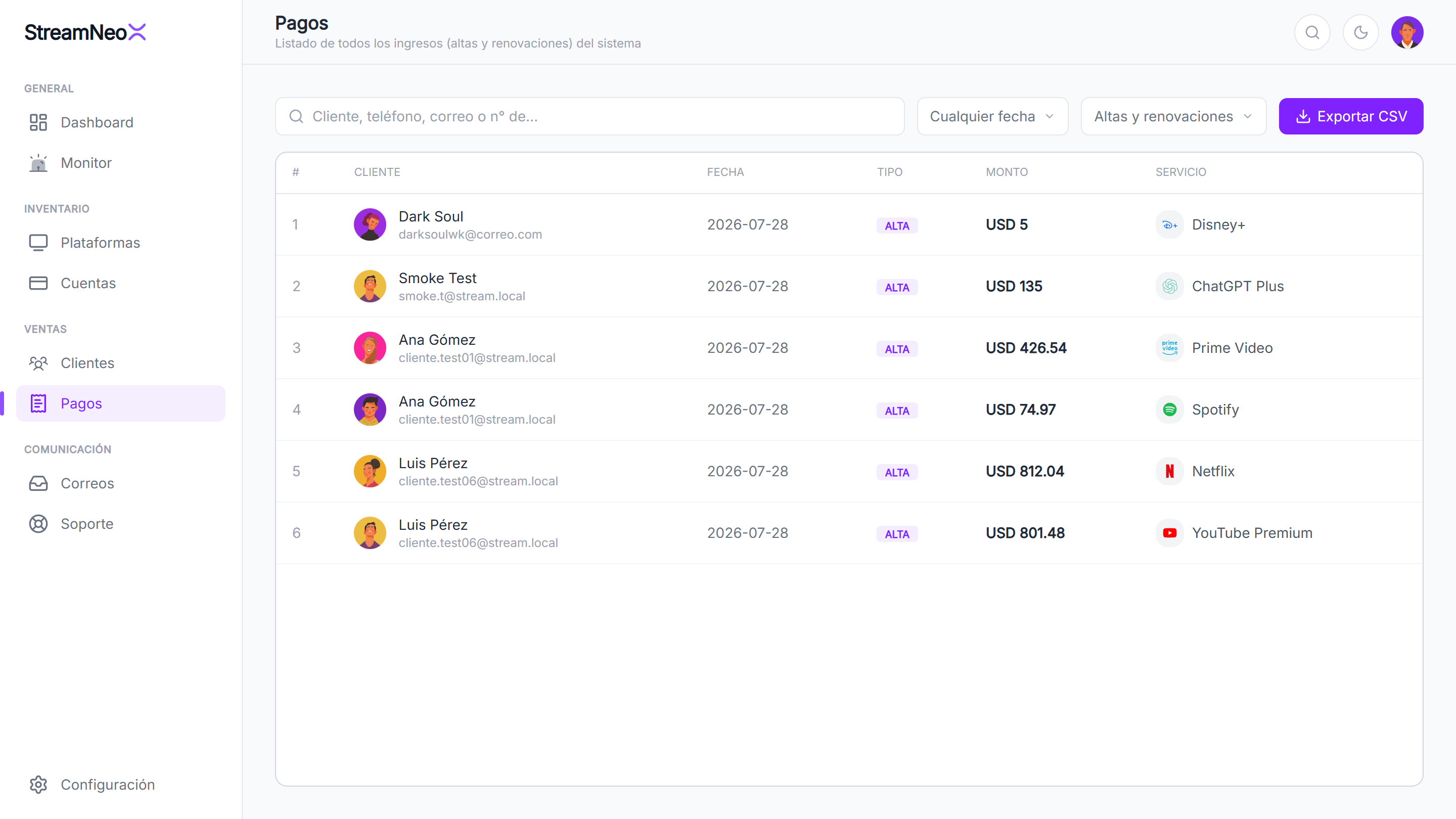Click the Prime Video service icon
This screenshot has width=1456, height=819.
(1169, 348)
